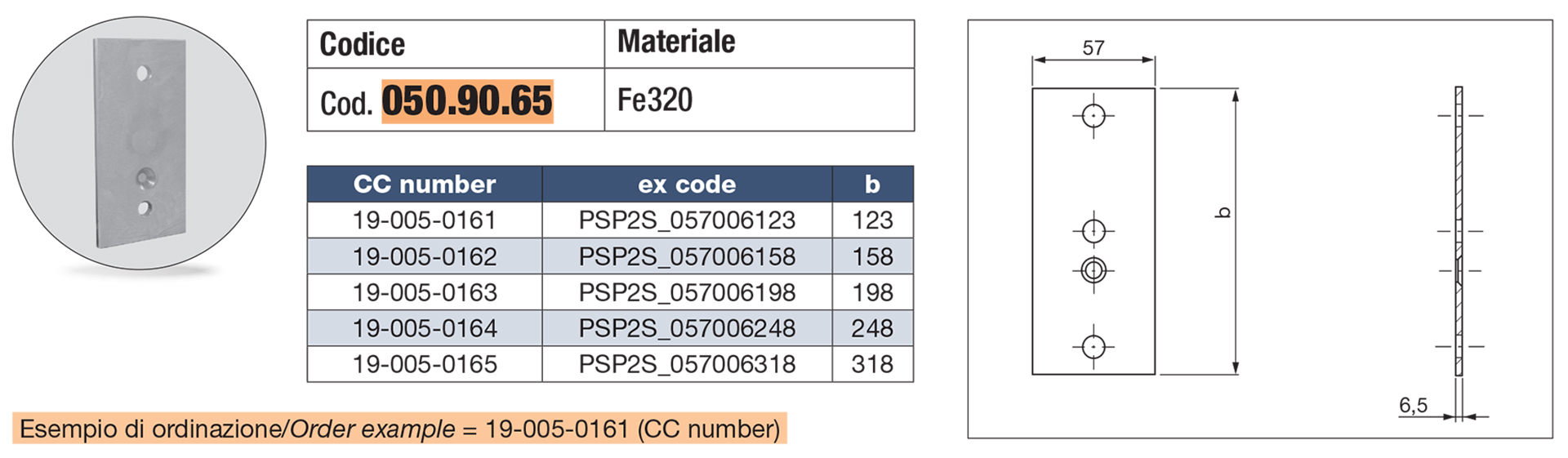Click the steel plate product photo
Viewport: 1568px width, 458px height.
pyautogui.click(x=140, y=143)
